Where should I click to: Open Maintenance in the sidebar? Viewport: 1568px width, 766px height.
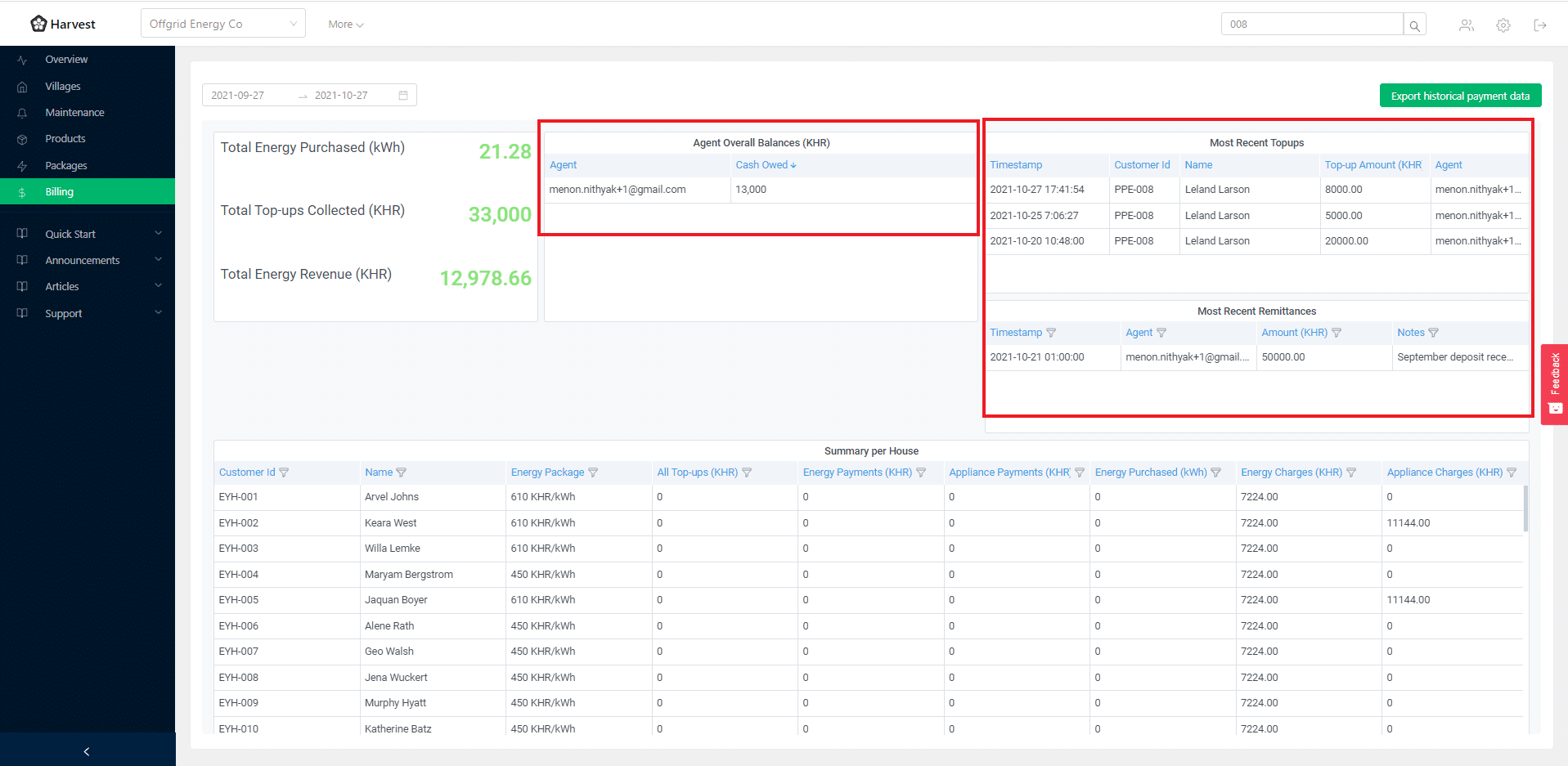[74, 112]
